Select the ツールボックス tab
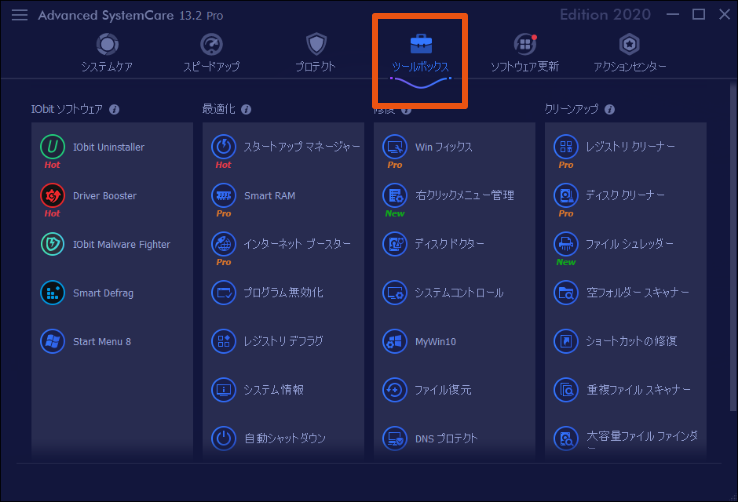The height and width of the screenshot is (502, 738). (420, 54)
